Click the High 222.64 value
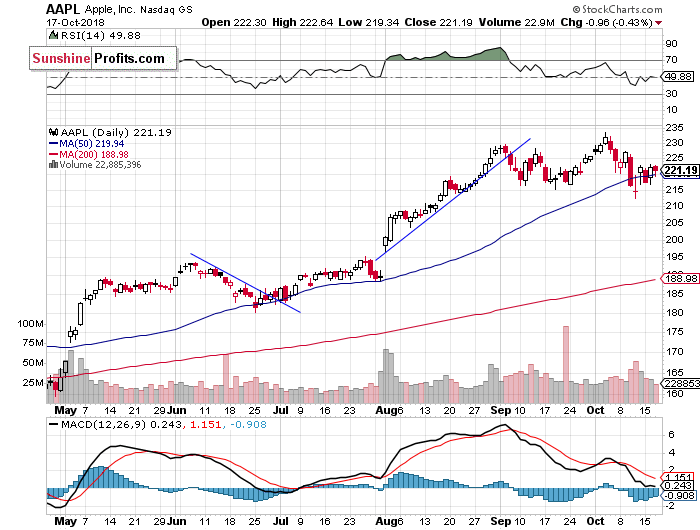Image resolution: width=700 pixels, height=530 pixels. [302, 22]
